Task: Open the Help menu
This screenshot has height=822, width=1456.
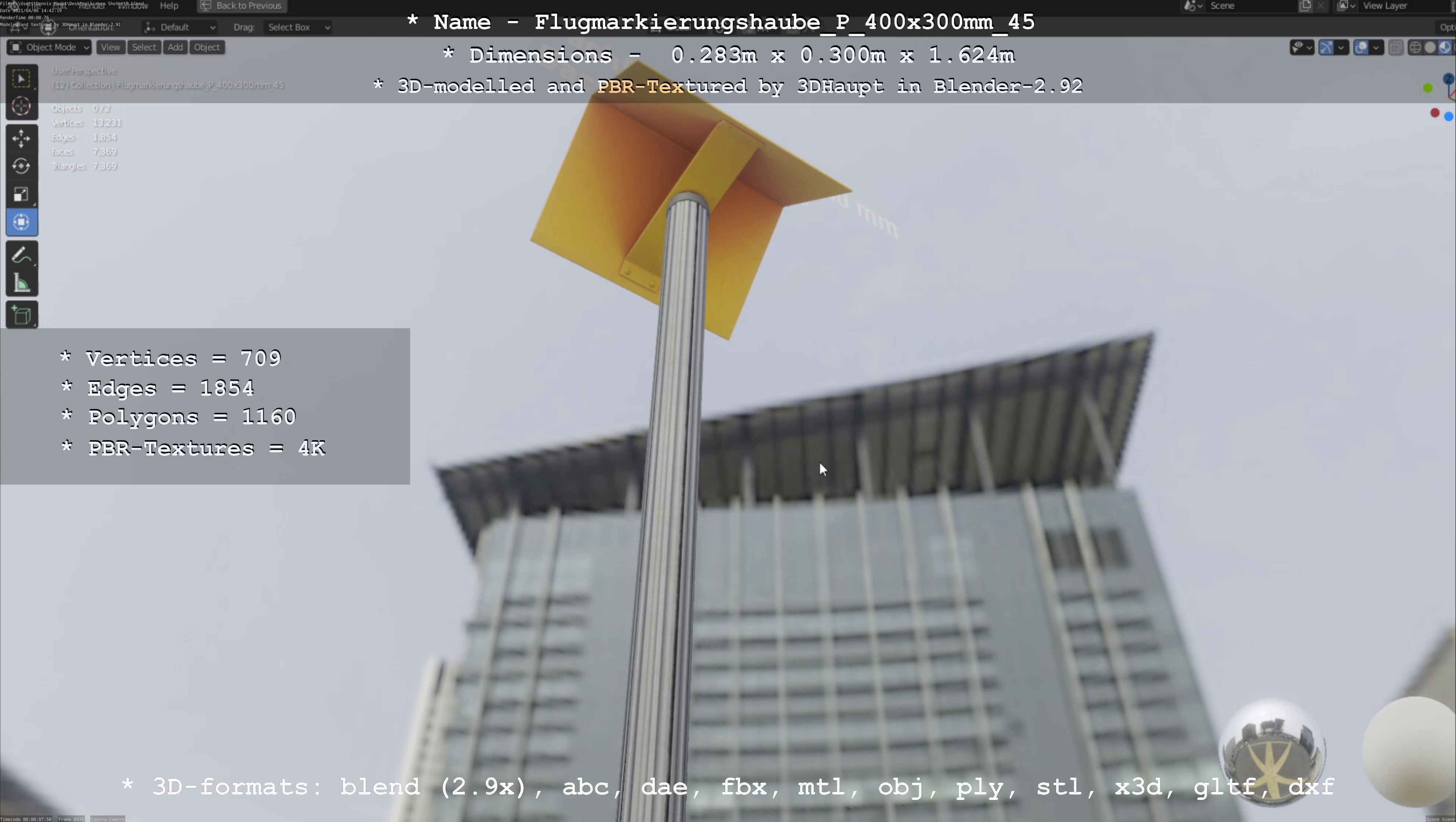Action: pos(169,6)
